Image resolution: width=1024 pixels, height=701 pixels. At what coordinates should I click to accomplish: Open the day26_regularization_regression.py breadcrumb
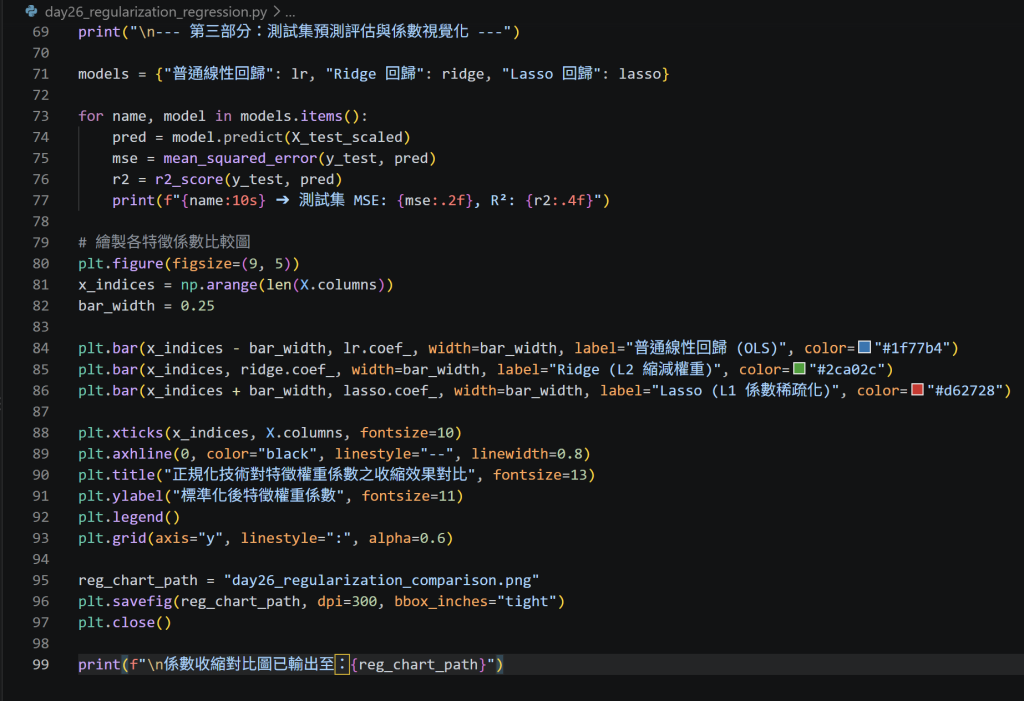point(155,12)
